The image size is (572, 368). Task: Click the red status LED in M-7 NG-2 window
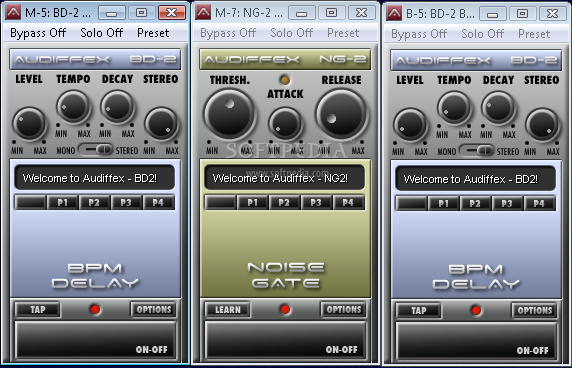(285, 309)
